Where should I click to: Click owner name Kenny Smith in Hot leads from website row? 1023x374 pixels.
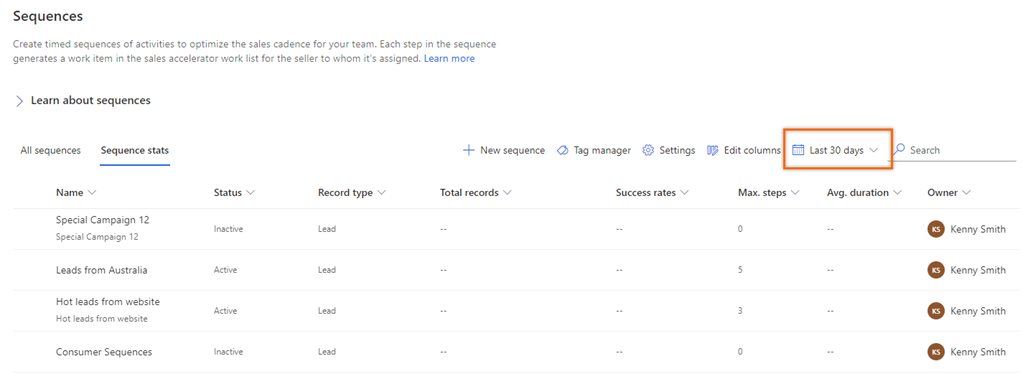tap(978, 311)
